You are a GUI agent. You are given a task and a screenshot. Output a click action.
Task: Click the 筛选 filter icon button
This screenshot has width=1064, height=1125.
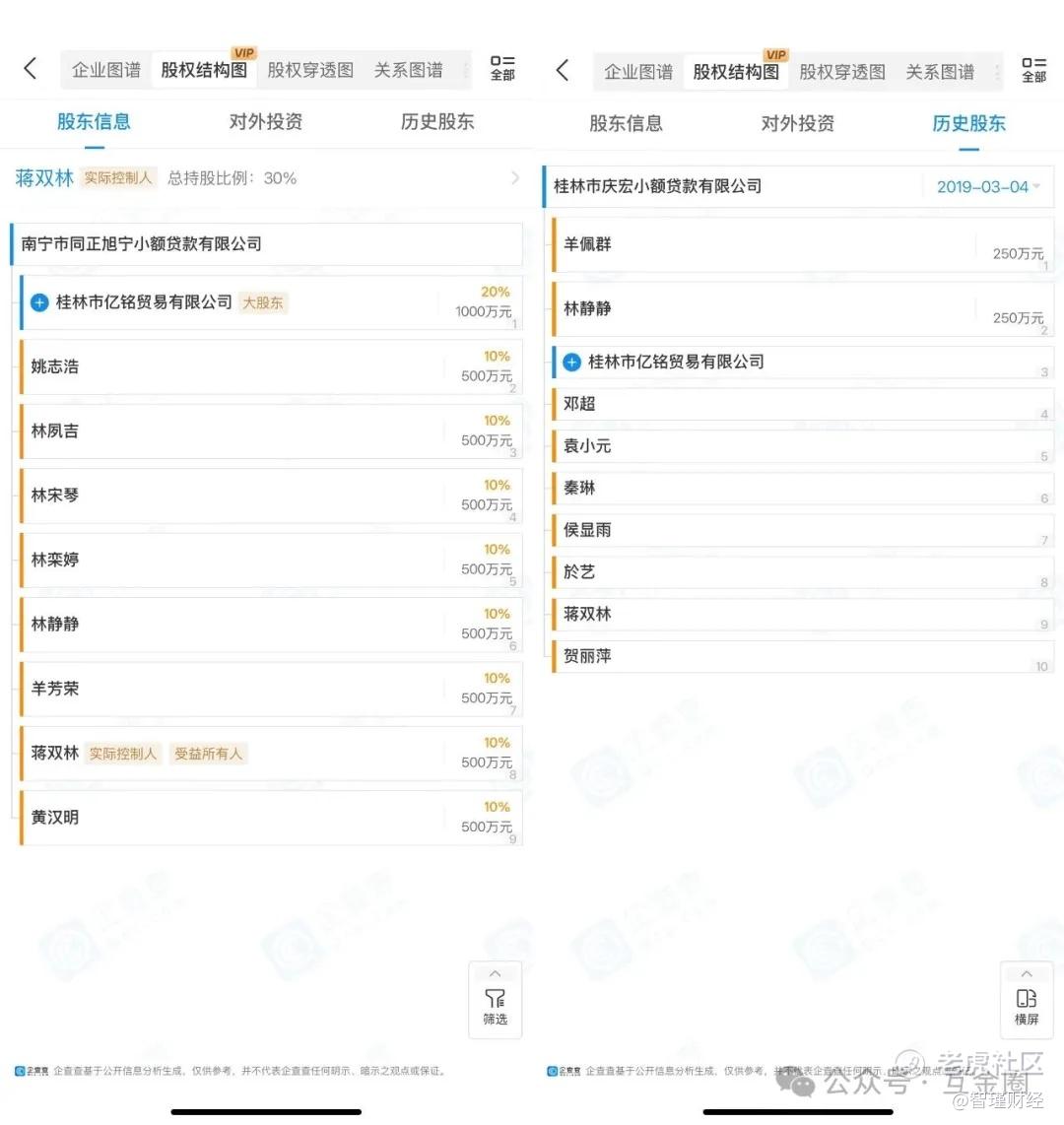coord(495,1000)
